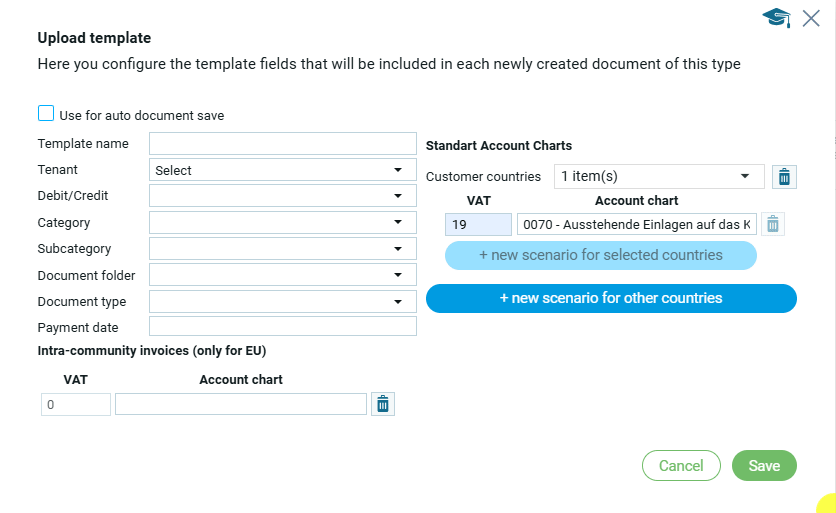Expand the Debit/Credit dropdown
Screen dimensions: 836x513
pyautogui.click(x=282, y=197)
